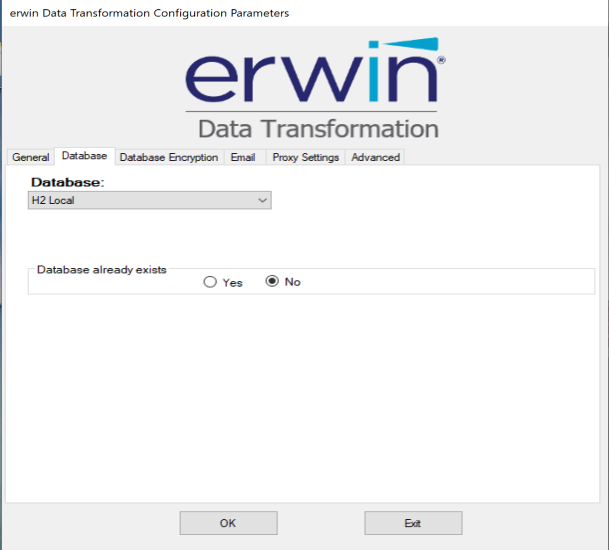Open the H2 Local database dropdown

[x=150, y=200]
